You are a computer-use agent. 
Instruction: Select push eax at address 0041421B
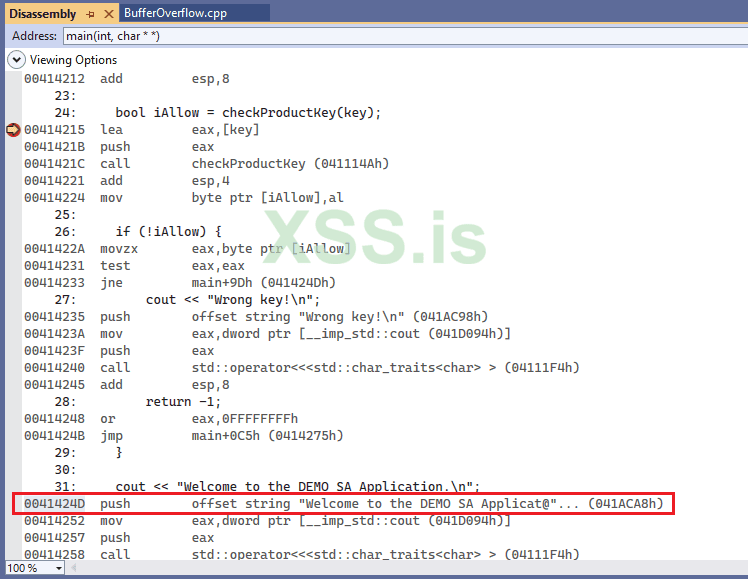point(119,146)
